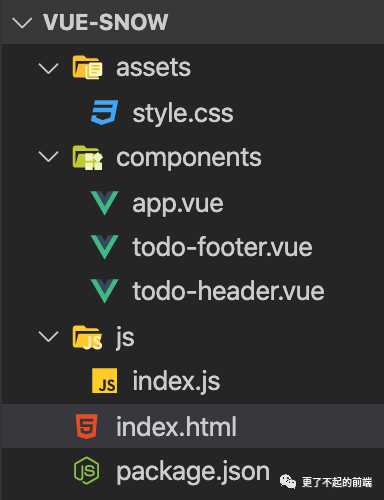The width and height of the screenshot is (384, 500).
Task: Select the VUE-SNOW project header
Action: click(x=105, y=22)
